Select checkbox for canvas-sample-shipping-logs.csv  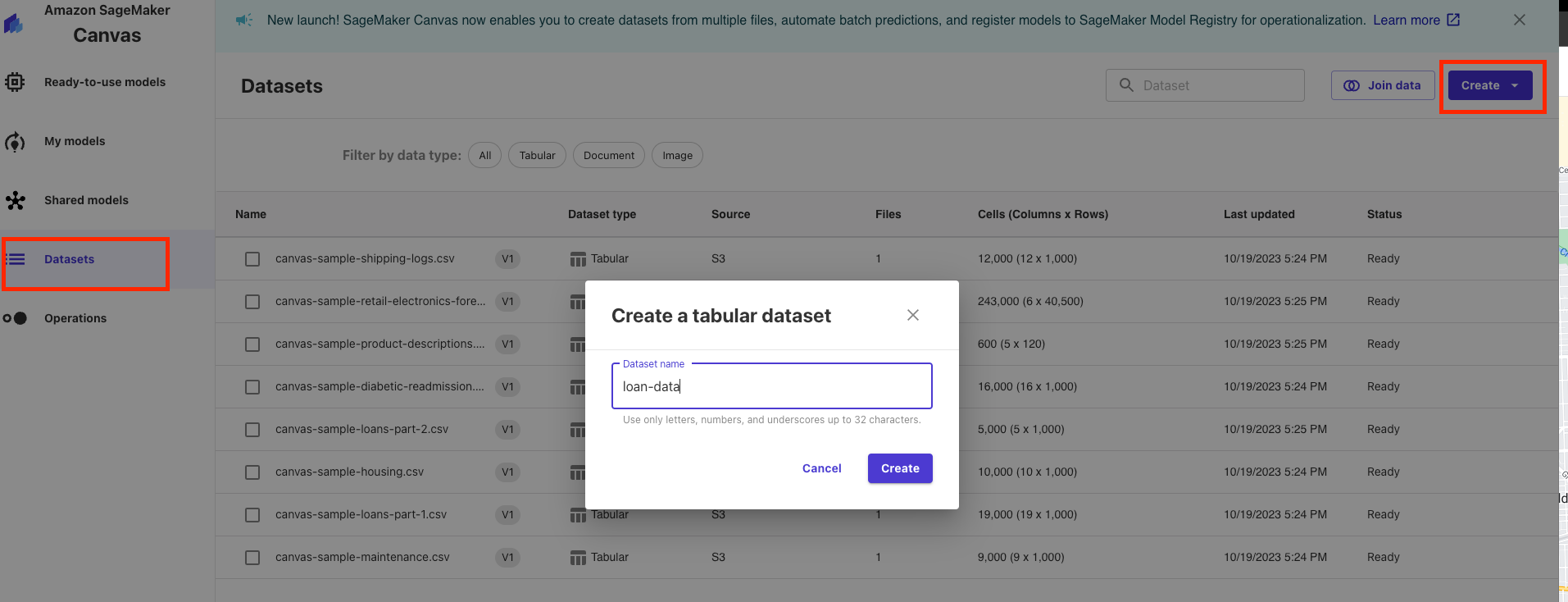tap(252, 259)
